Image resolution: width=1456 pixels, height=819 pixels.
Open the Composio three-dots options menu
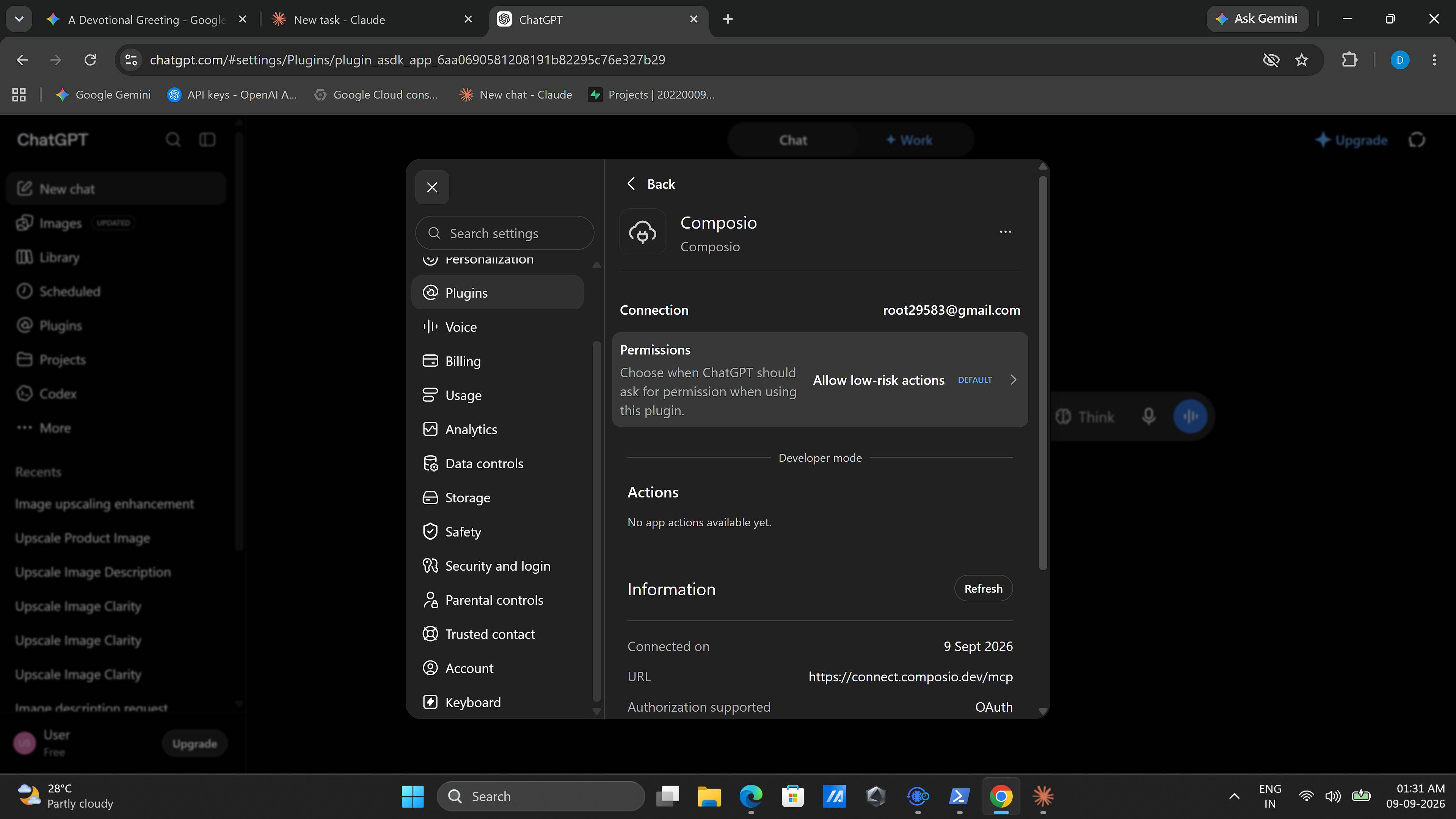tap(1005, 232)
